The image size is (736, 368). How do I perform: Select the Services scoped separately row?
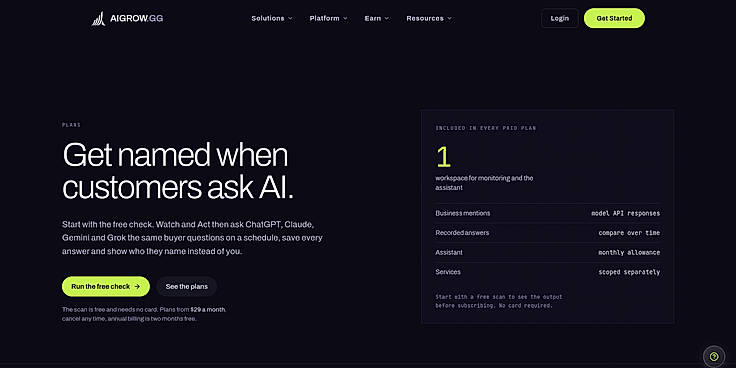[547, 272]
